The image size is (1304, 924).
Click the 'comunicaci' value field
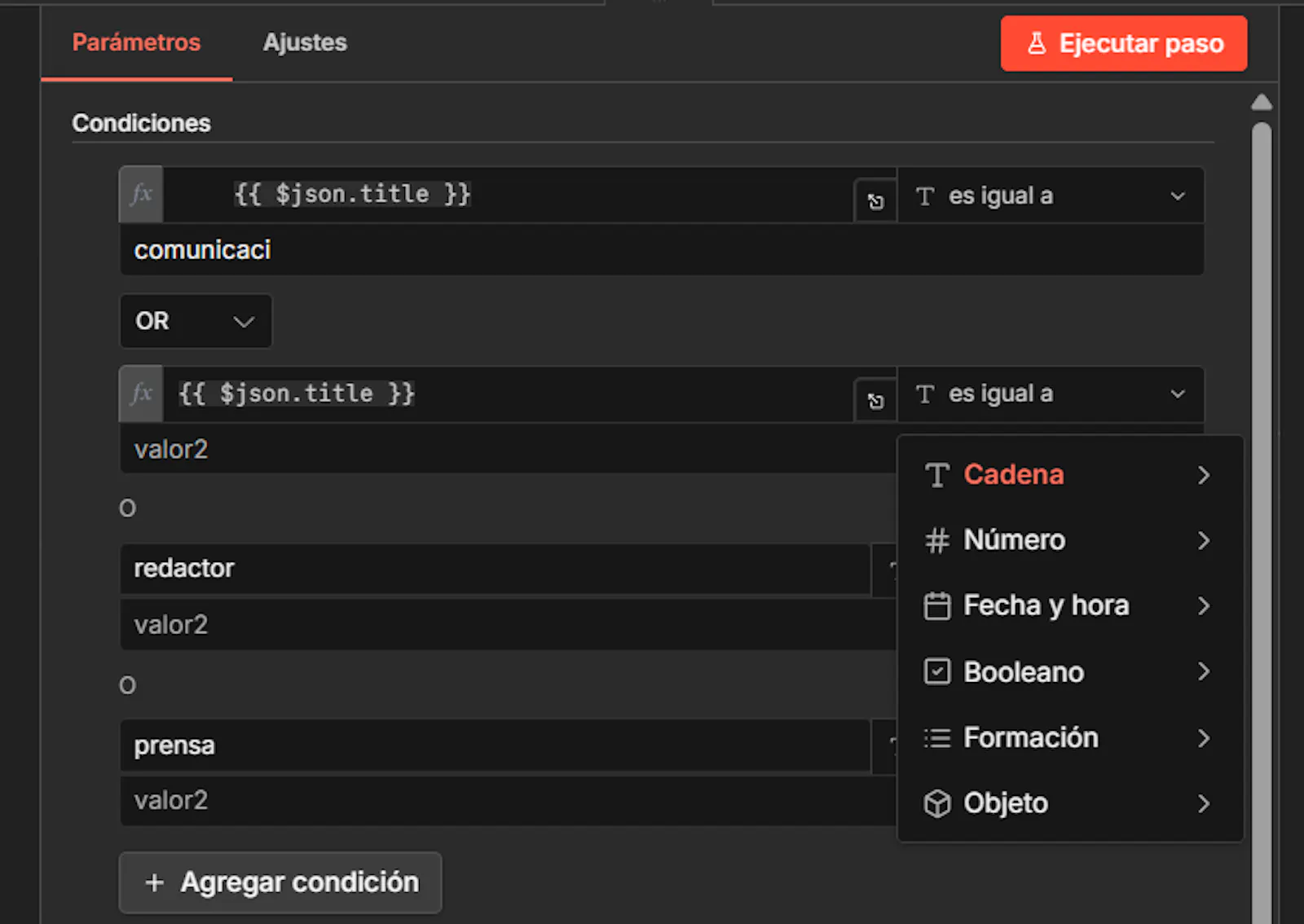pos(662,250)
